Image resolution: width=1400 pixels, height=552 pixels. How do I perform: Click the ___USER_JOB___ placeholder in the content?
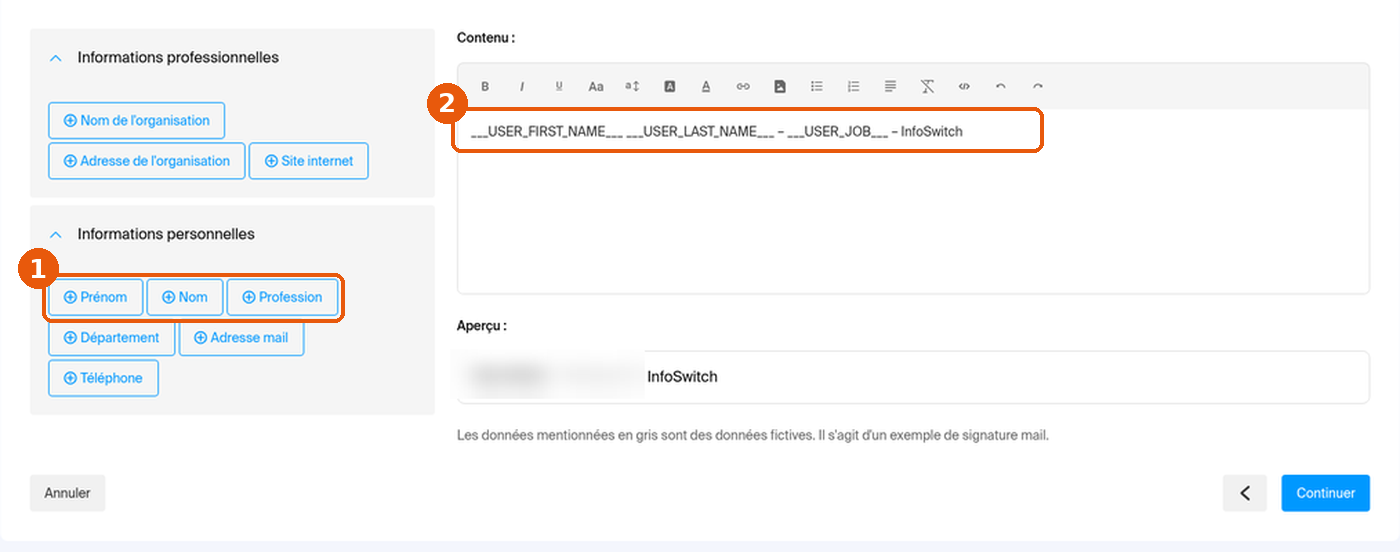click(x=838, y=131)
